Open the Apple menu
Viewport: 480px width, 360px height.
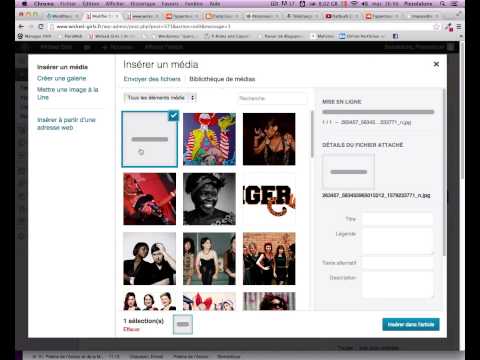[x=24, y=4]
